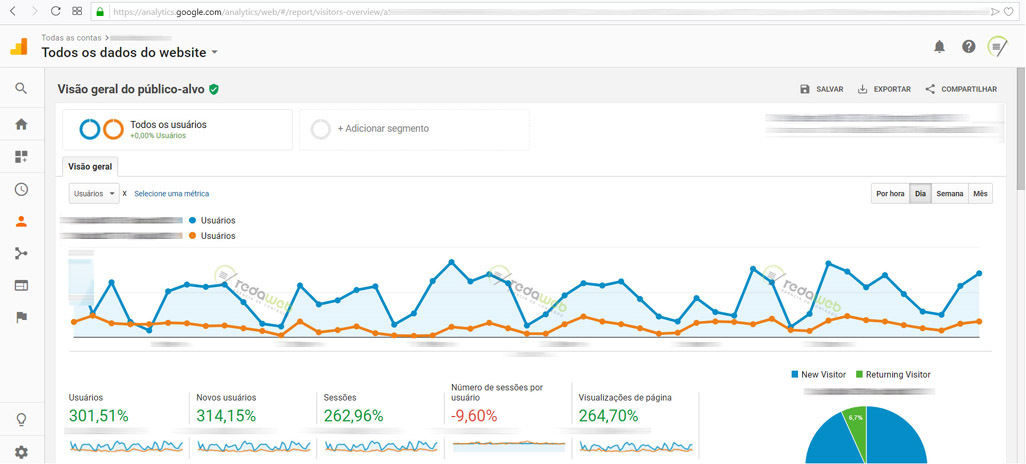Click the Número de sessões por usuário label
The height and width of the screenshot is (464, 1026).
point(497,392)
